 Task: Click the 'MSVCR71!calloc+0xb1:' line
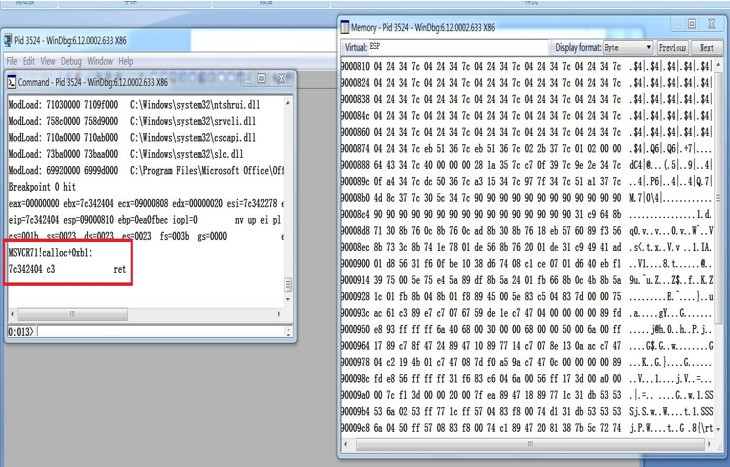pos(51,252)
